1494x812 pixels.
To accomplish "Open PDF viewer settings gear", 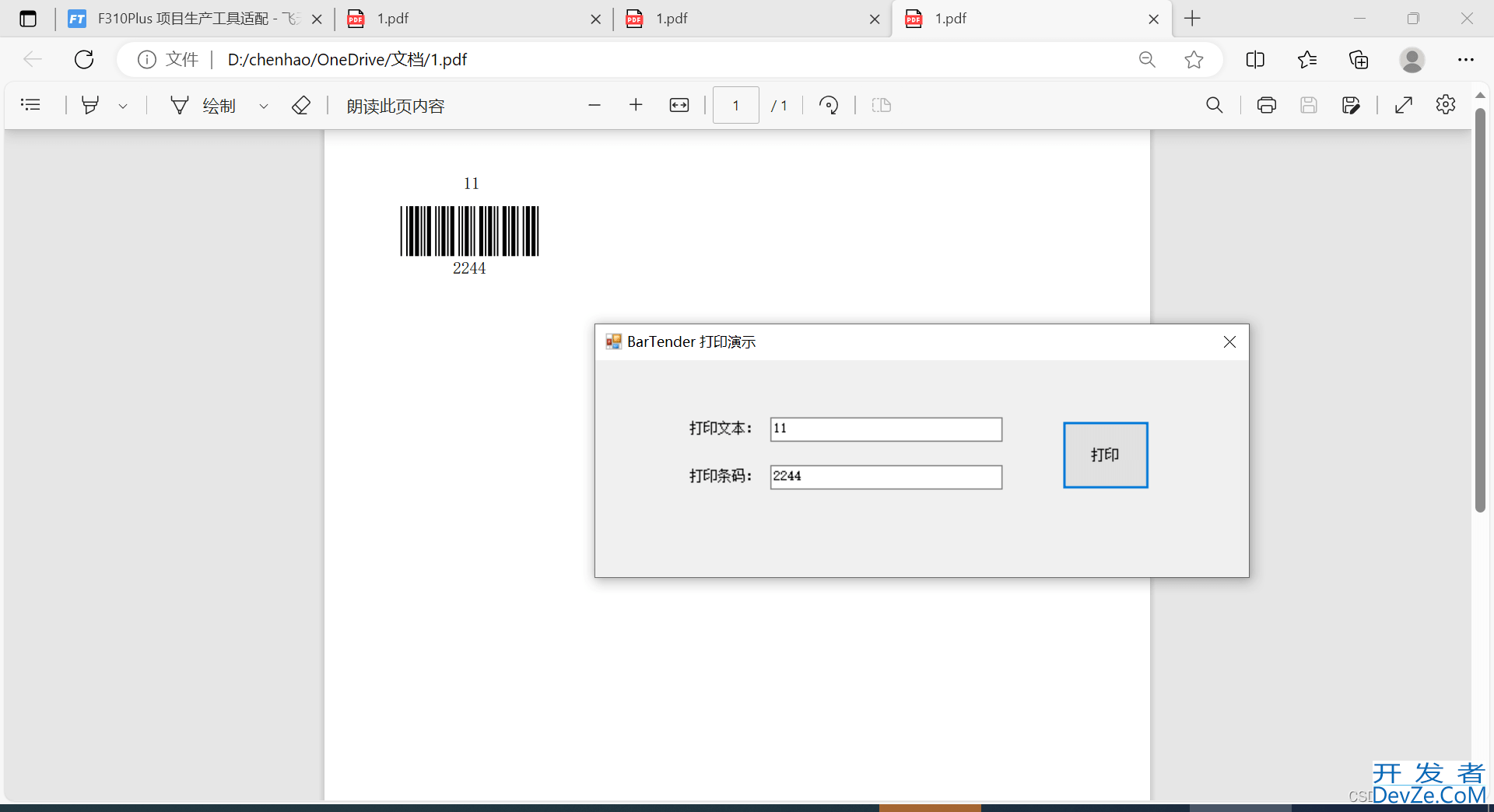I will [x=1446, y=105].
